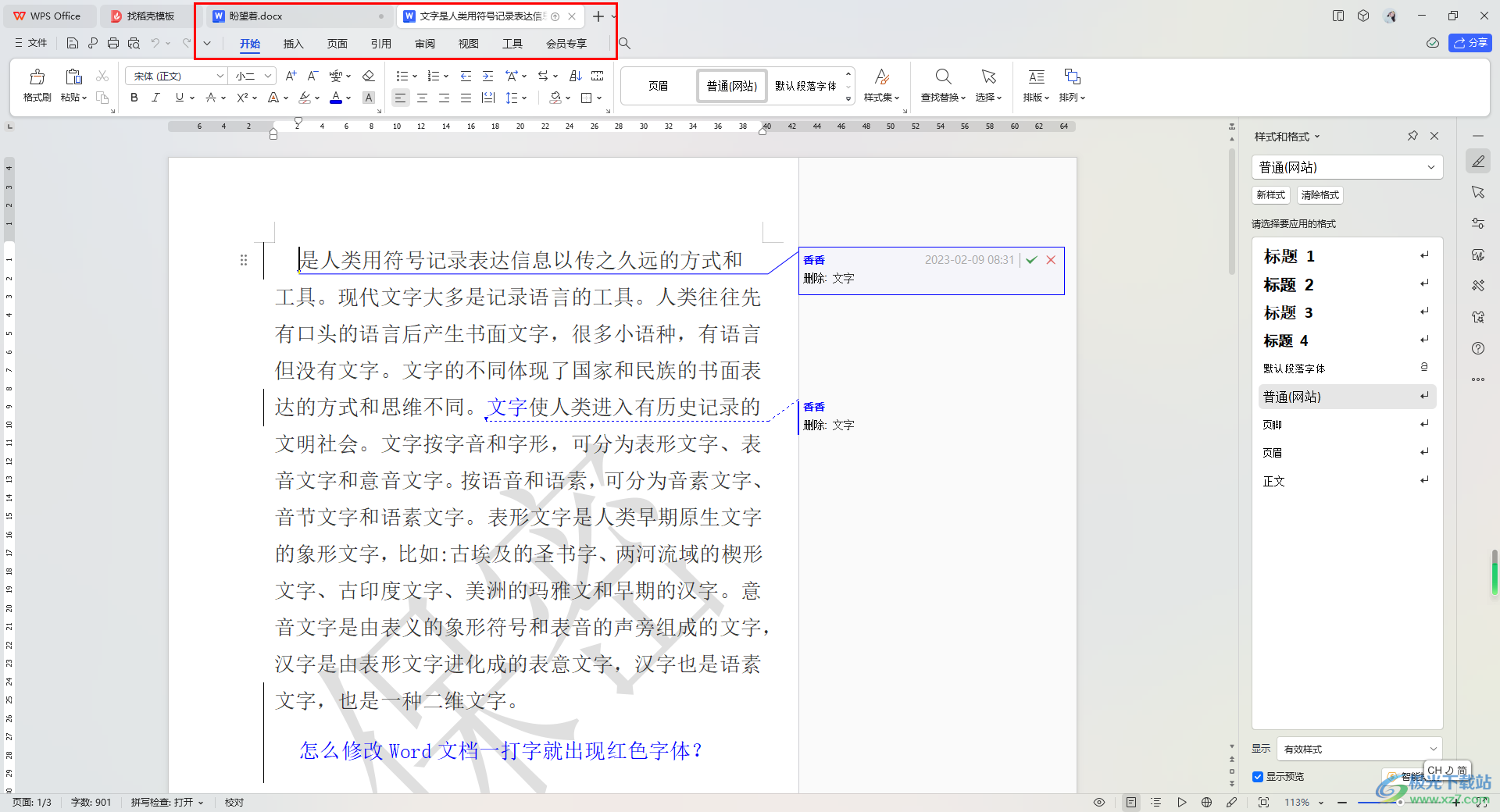
Task: Switch to the 盼望着.docx document tab
Action: [255, 16]
